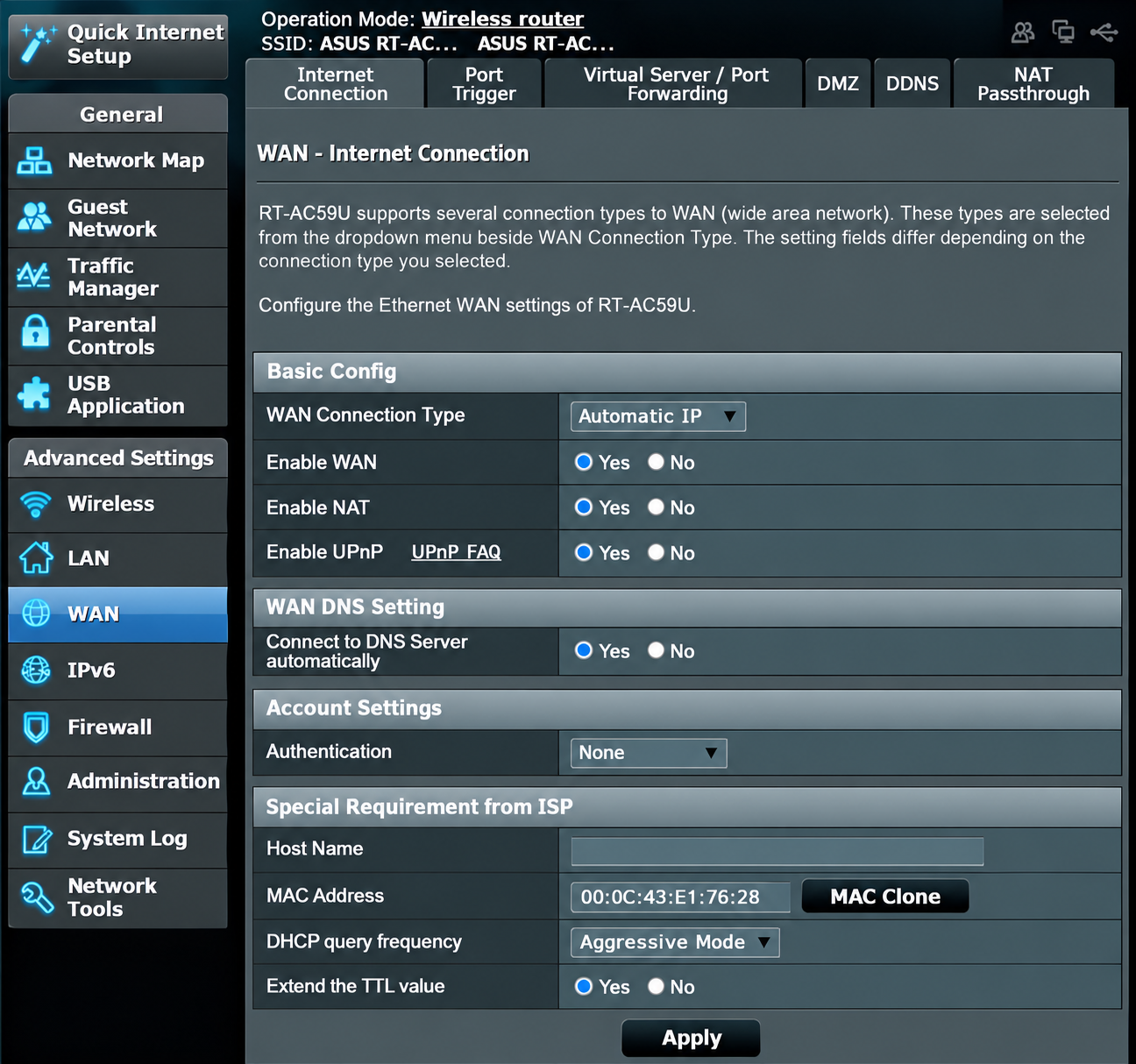Viewport: 1136px width, 1064px height.
Task: Click the first ASUS RT-AC SSID text
Action: (x=388, y=43)
